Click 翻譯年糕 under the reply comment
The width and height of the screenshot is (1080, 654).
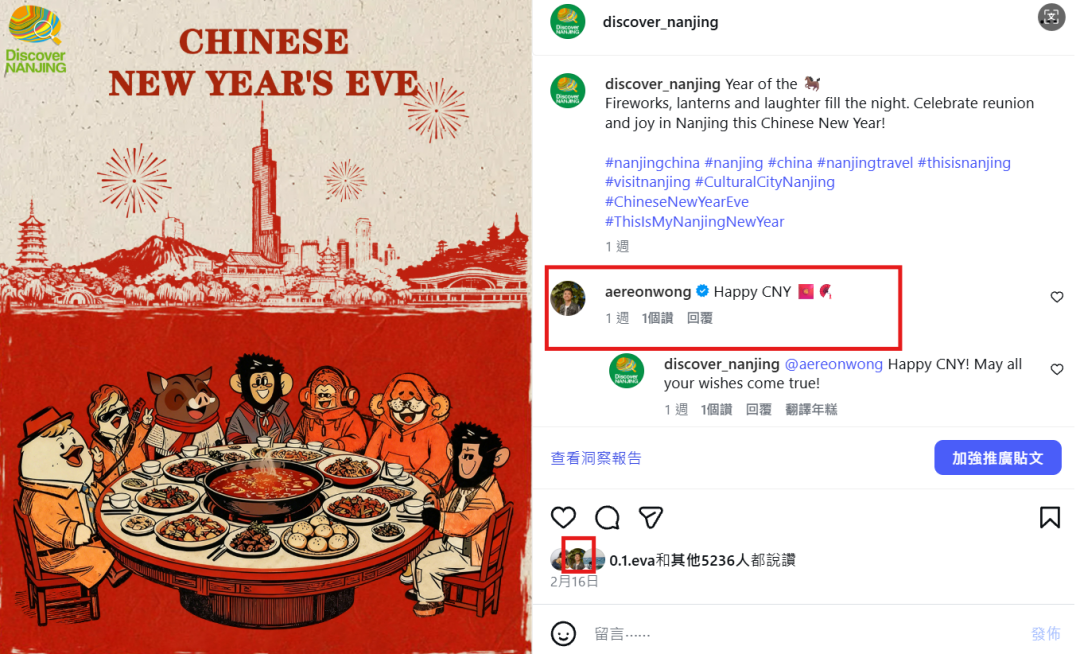pyautogui.click(x=811, y=410)
